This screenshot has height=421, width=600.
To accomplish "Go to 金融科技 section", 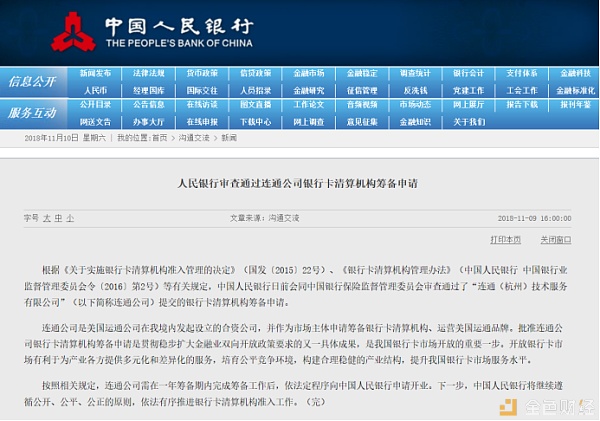I will point(576,73).
